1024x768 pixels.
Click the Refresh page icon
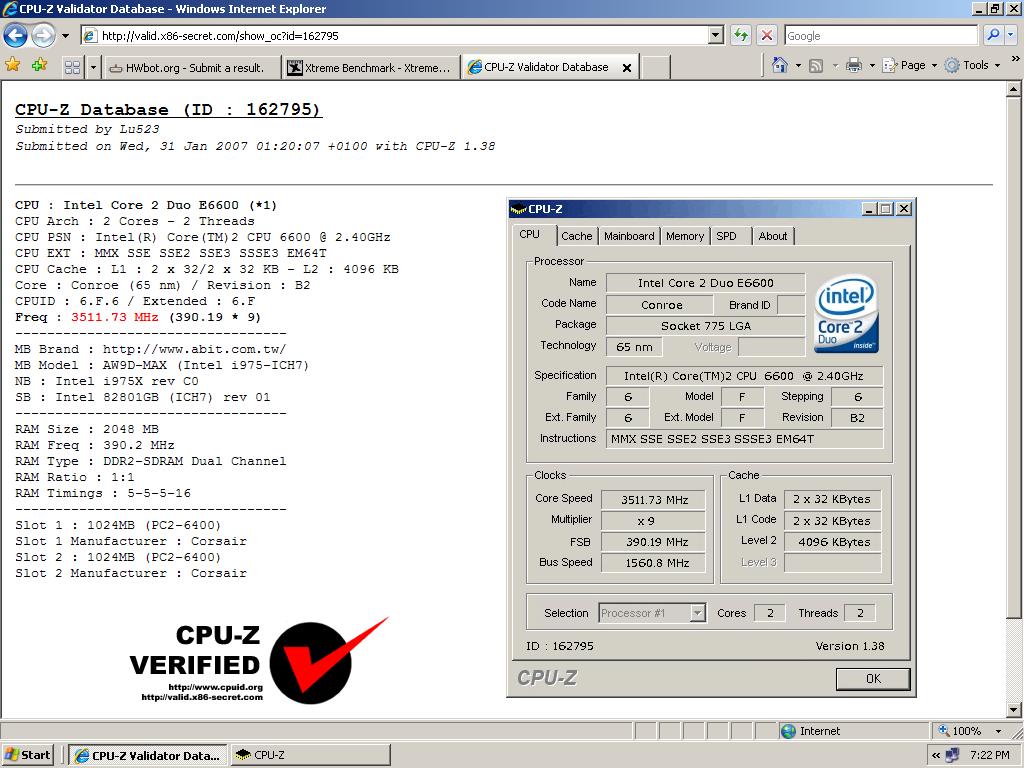741,35
